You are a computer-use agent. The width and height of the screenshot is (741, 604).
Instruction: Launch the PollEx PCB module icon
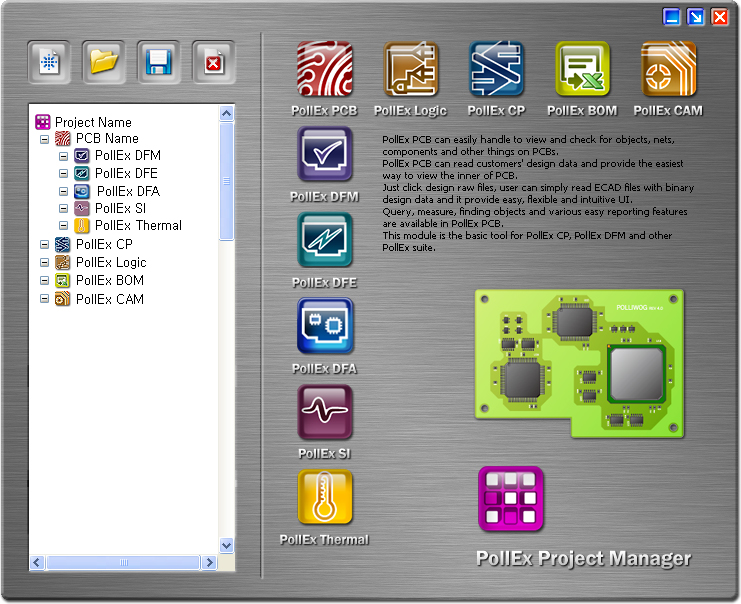click(325, 69)
